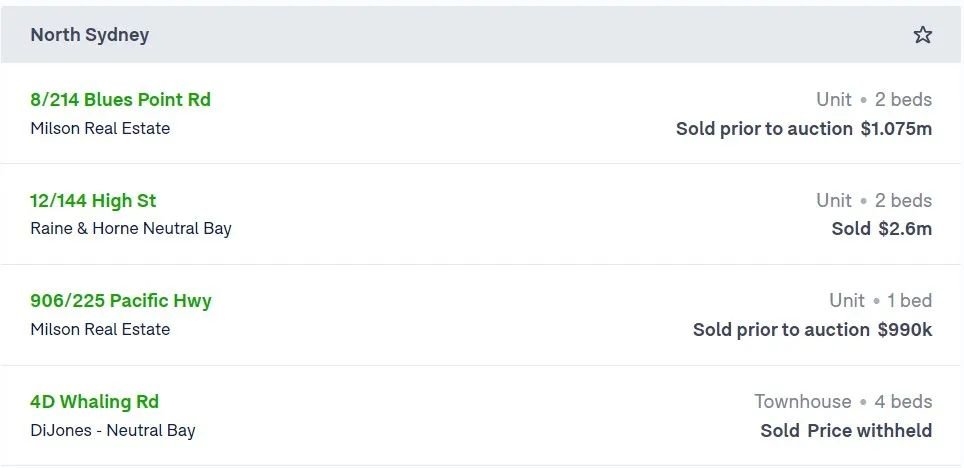This screenshot has height=468, width=964.
Task: Click Sold prior to auction $1.075m result
Action: pos(804,129)
